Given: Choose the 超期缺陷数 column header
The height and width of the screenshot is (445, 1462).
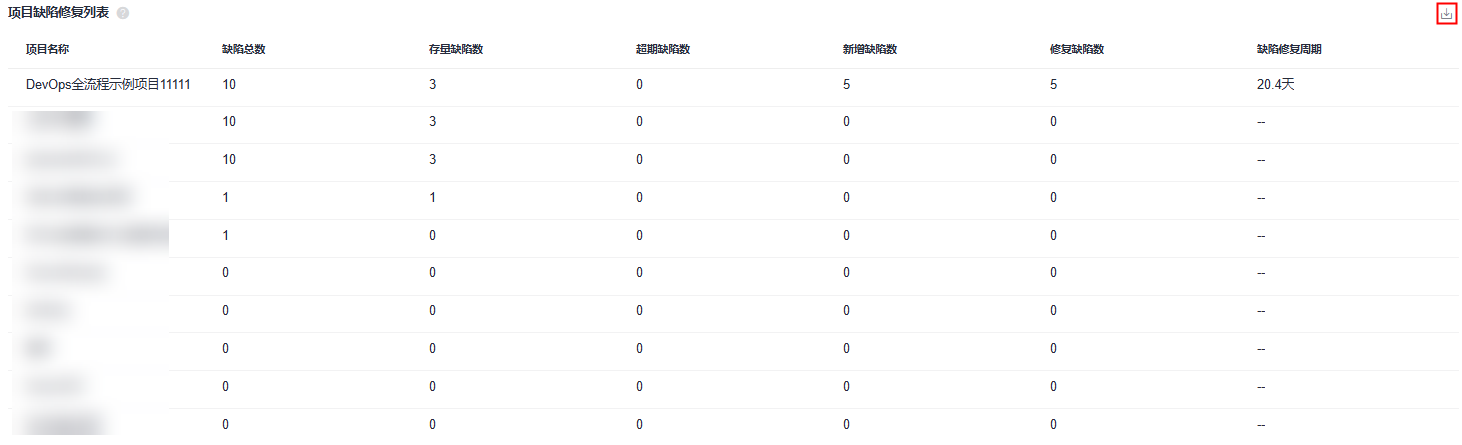Looking at the screenshot, I should 663,49.
